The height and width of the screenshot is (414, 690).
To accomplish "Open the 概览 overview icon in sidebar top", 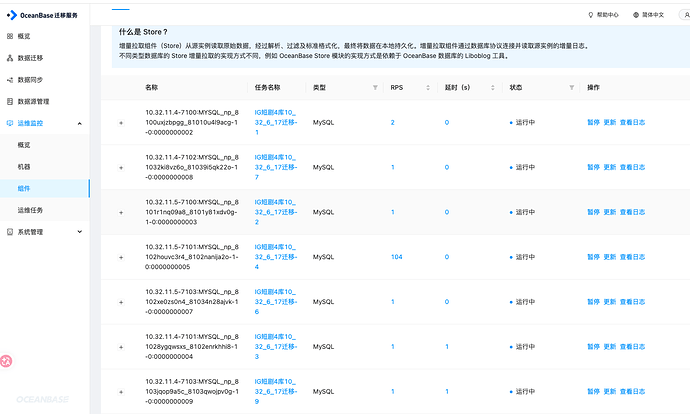I will tap(10, 36).
